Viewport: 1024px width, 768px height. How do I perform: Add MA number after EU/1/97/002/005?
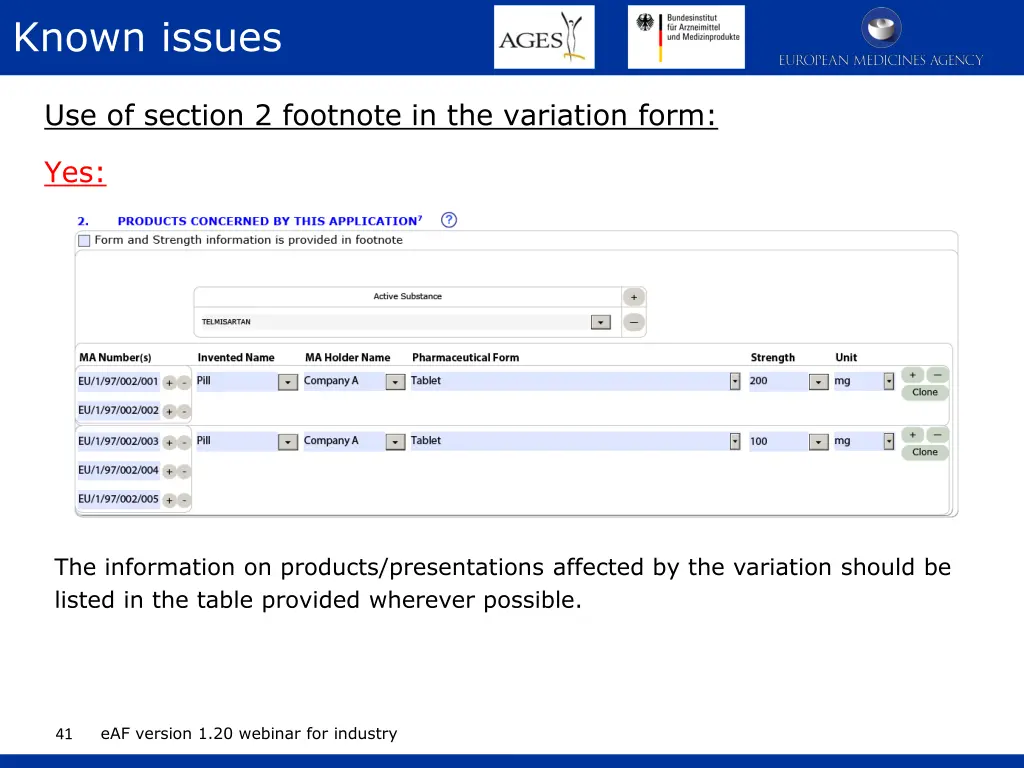pos(169,500)
